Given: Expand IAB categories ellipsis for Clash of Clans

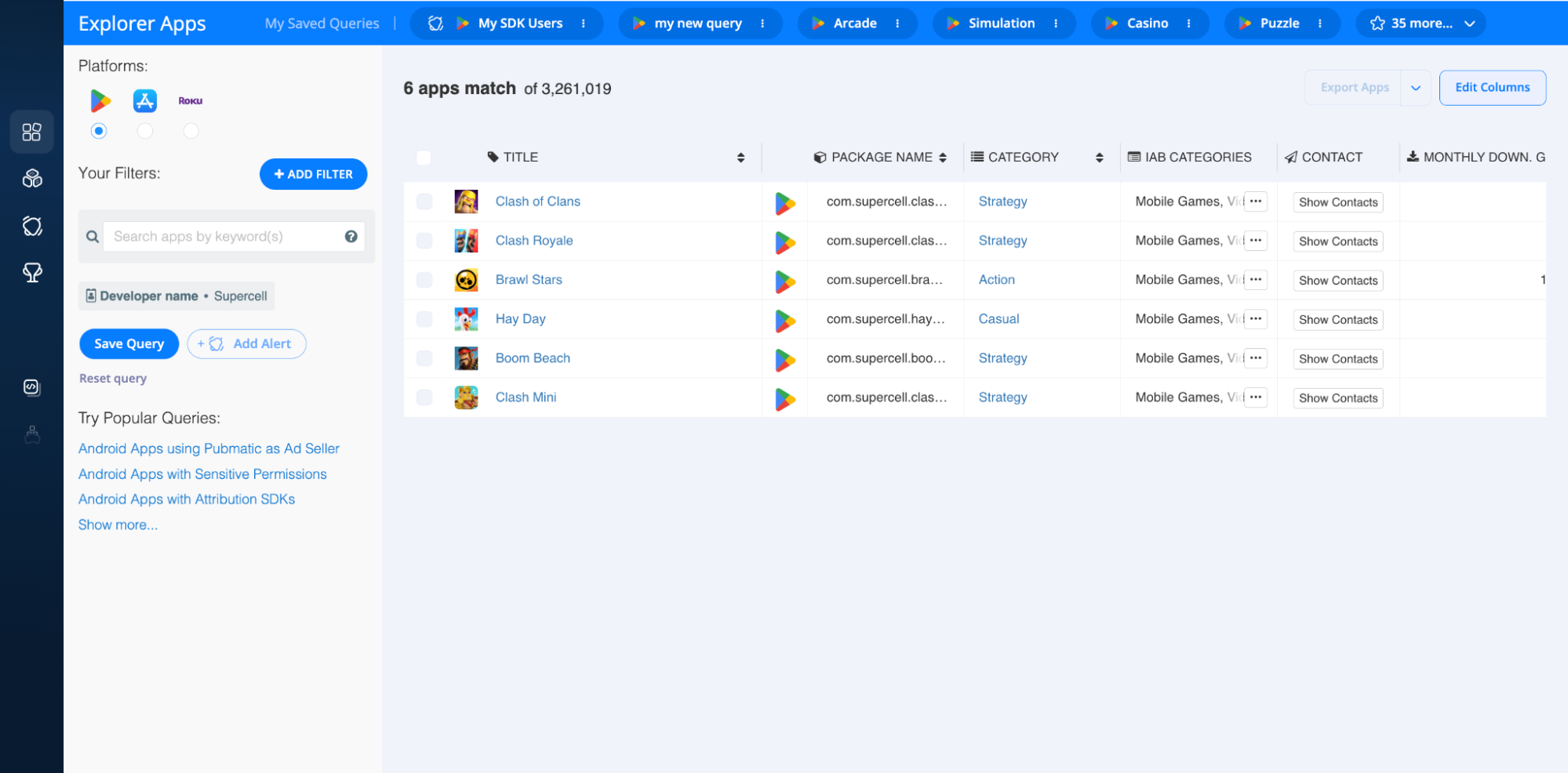Looking at the screenshot, I should tap(1255, 201).
